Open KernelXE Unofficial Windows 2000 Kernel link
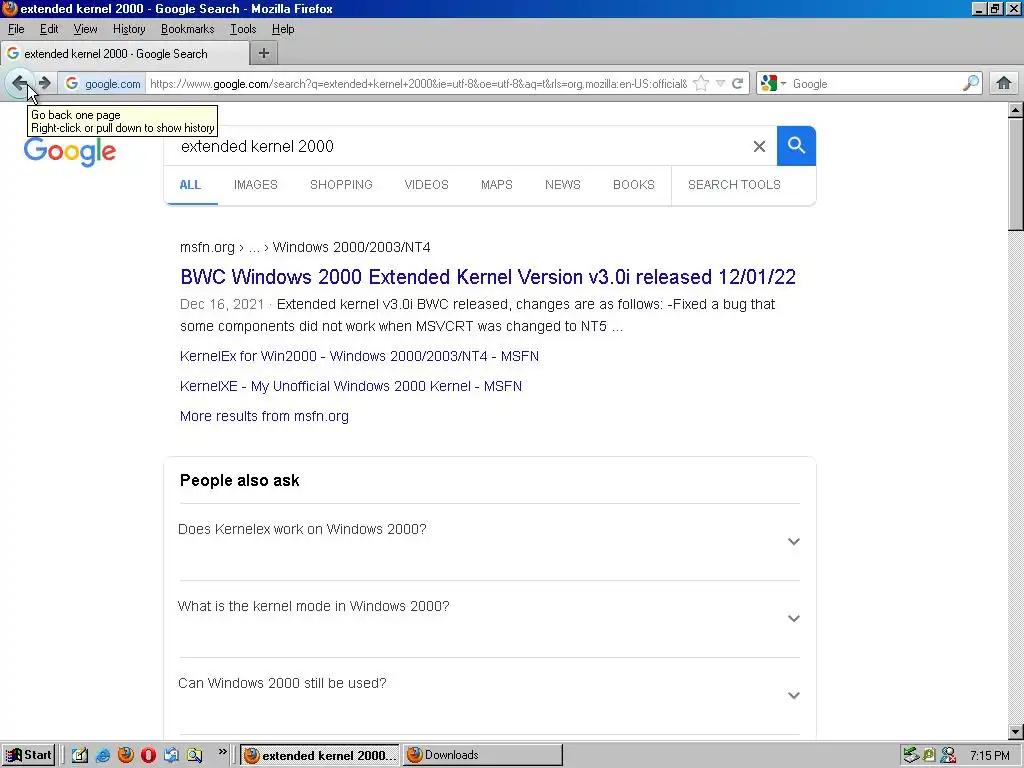The height and width of the screenshot is (768, 1024). [x=351, y=386]
